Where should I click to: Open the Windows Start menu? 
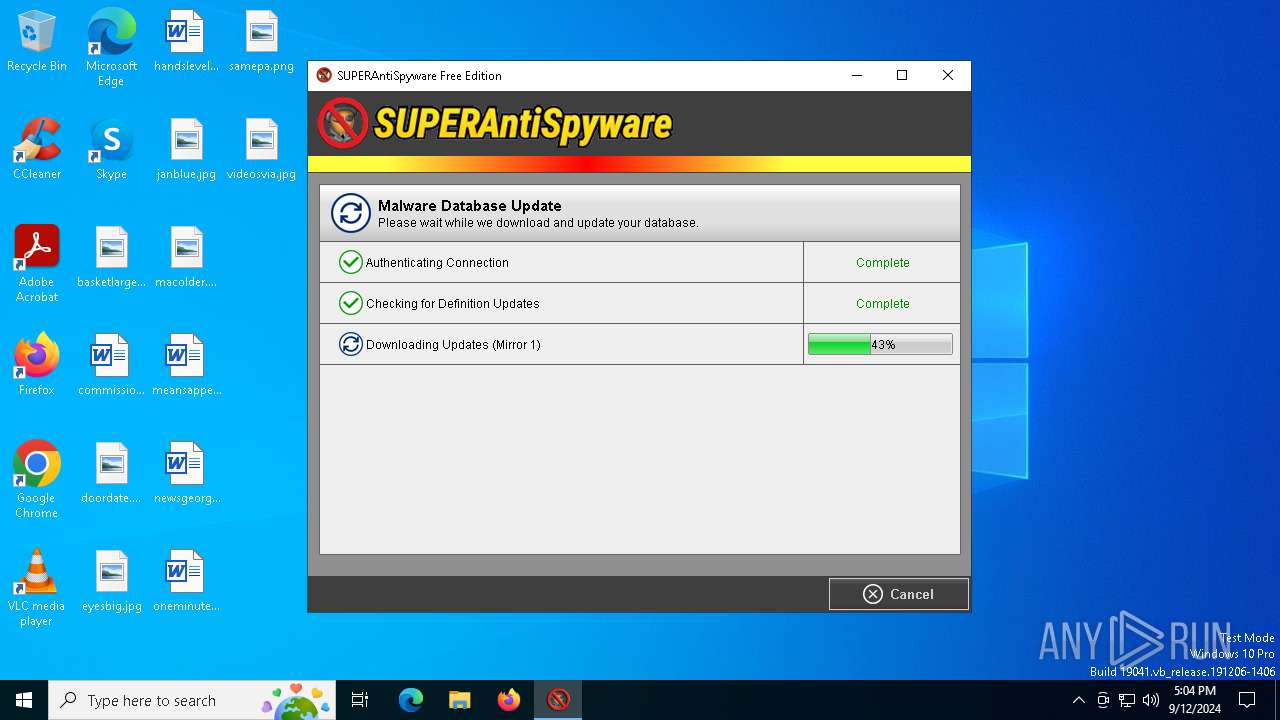(x=24, y=700)
